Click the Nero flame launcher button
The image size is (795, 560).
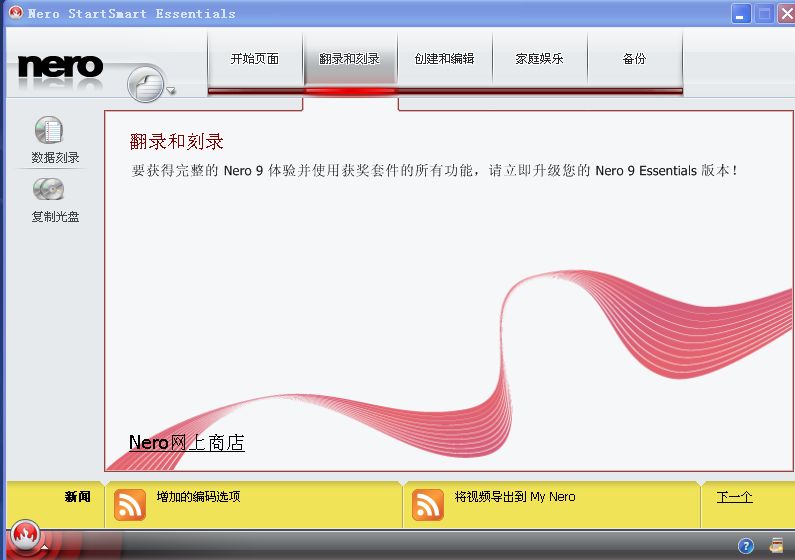(25, 535)
